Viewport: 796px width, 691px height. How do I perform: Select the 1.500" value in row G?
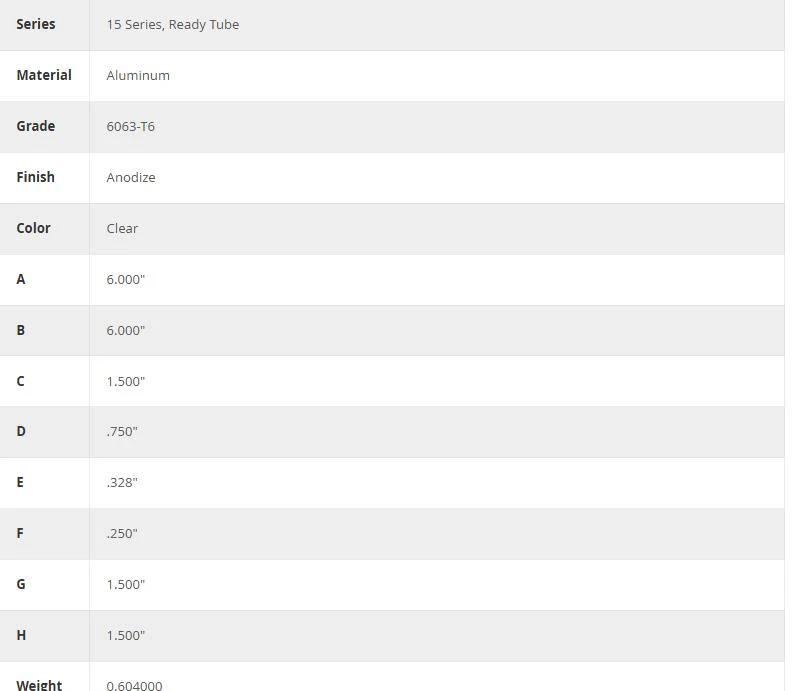pyautogui.click(x=126, y=584)
